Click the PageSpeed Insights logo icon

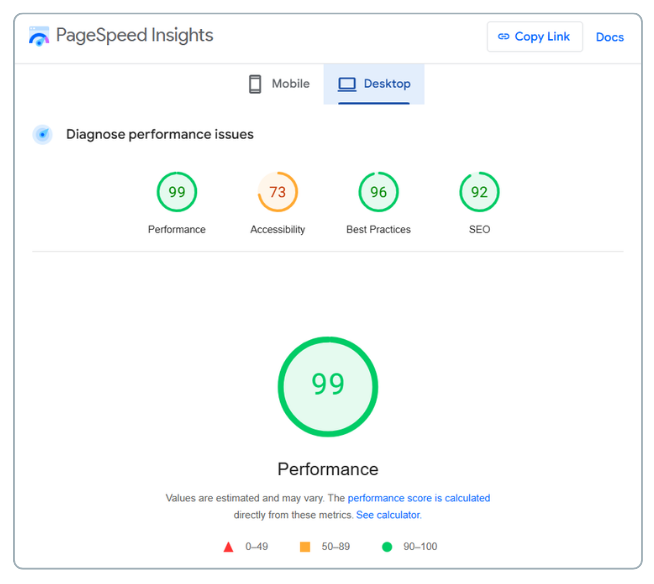coord(39,36)
